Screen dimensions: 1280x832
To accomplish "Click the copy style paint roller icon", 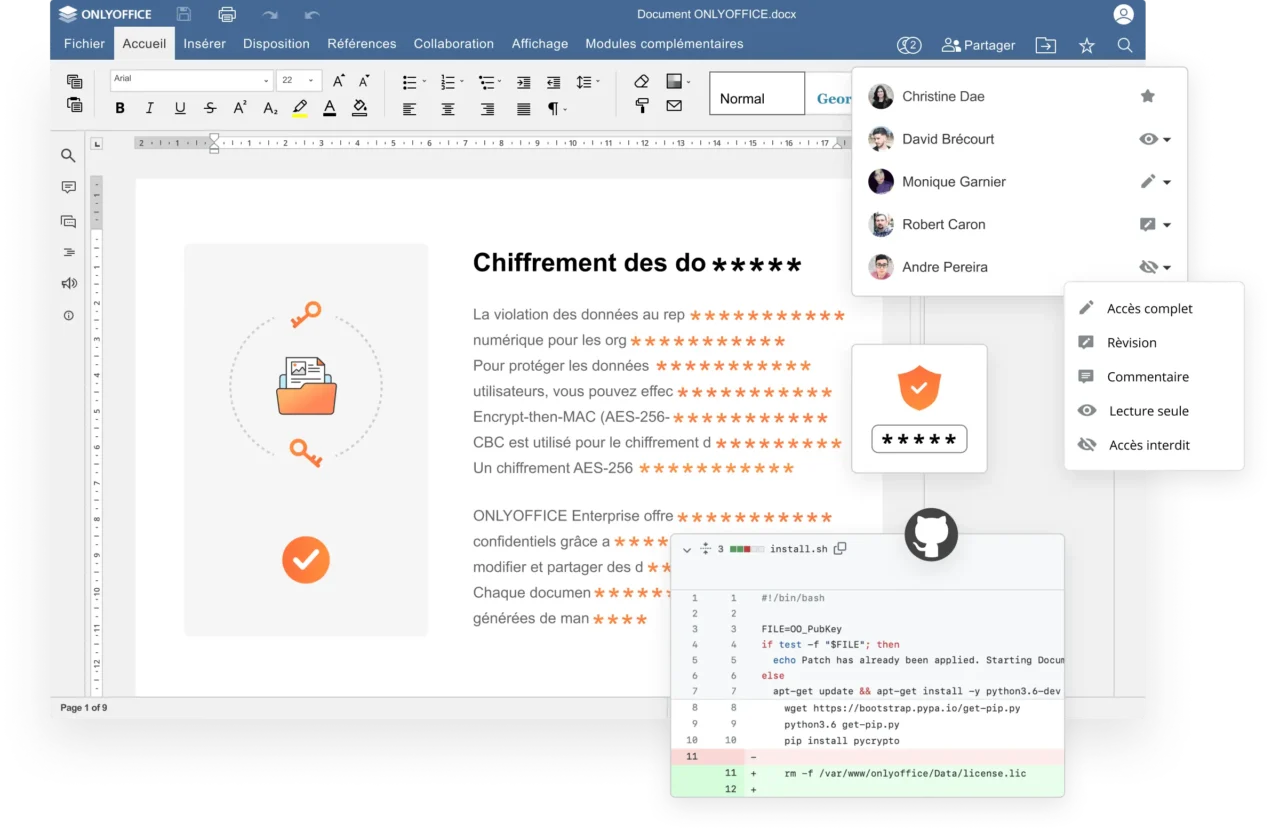I will tap(642, 106).
